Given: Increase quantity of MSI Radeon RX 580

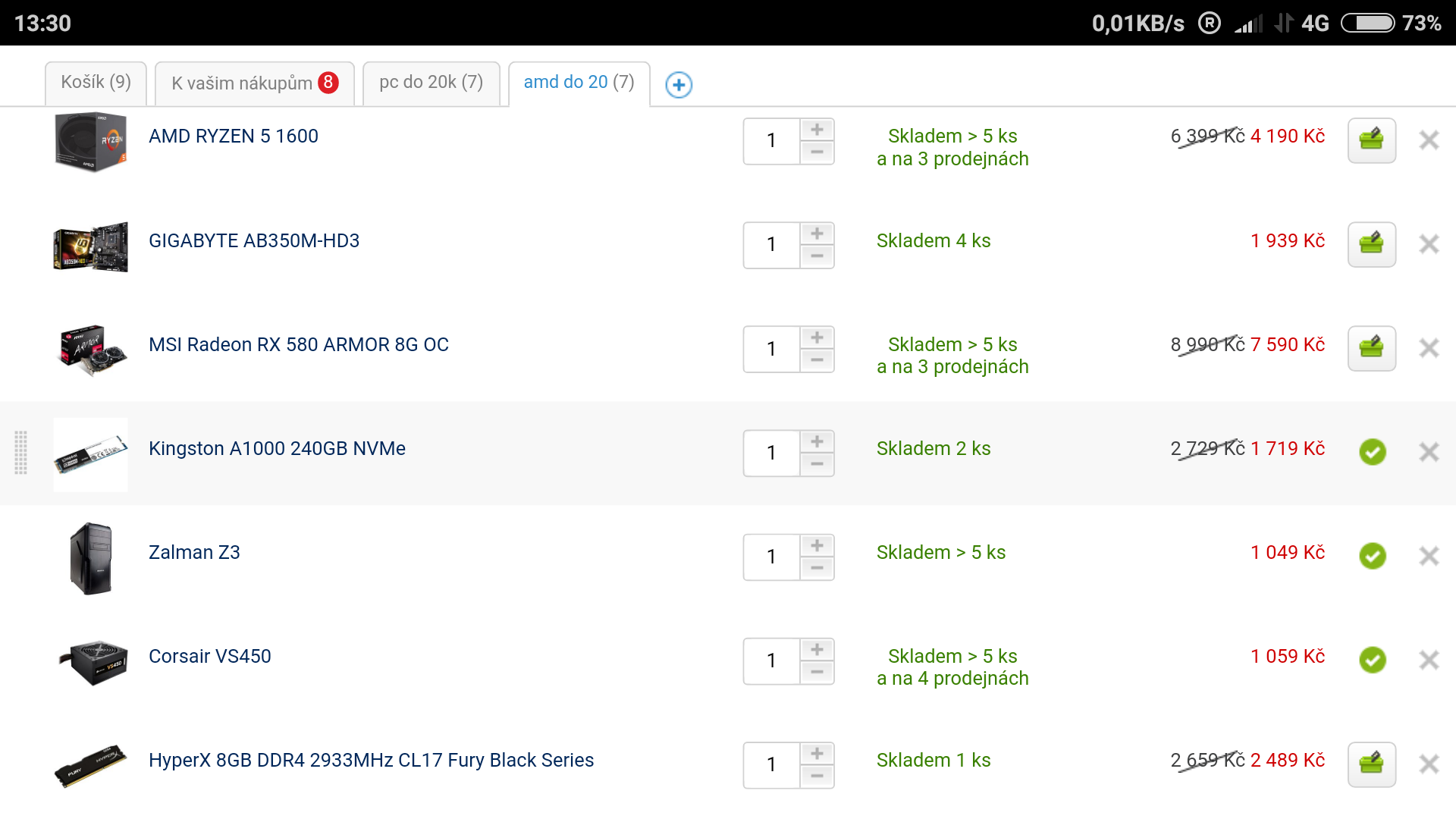Looking at the screenshot, I should coord(817,337).
